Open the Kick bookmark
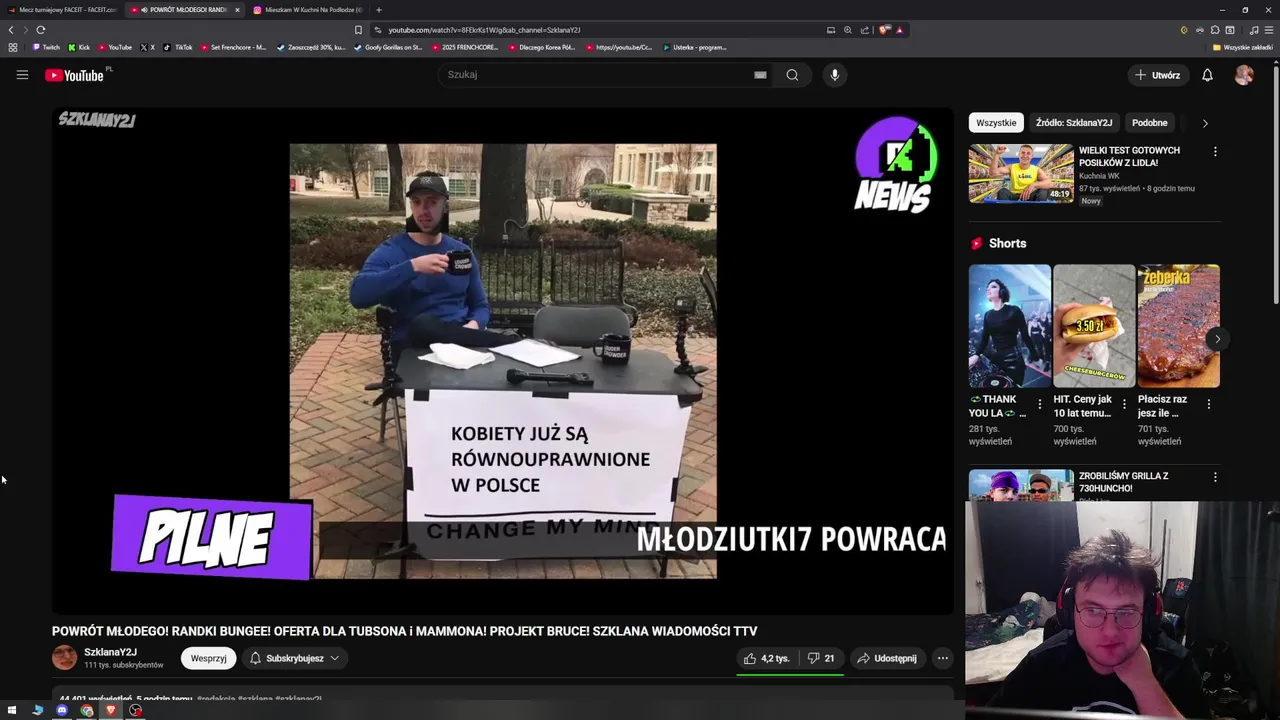 (x=79, y=47)
